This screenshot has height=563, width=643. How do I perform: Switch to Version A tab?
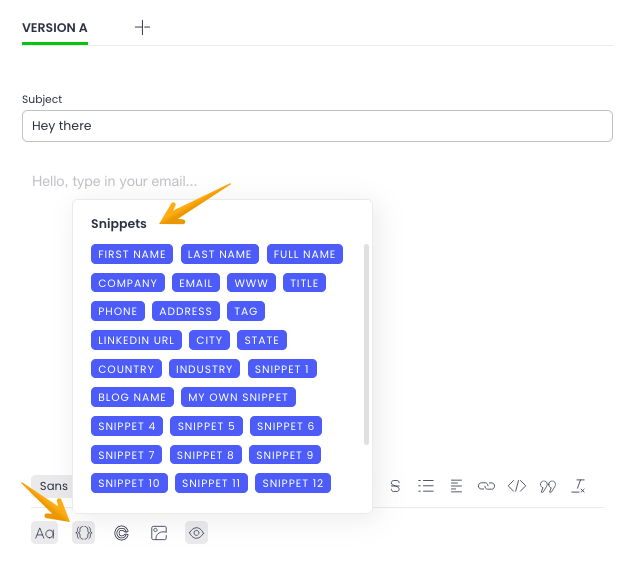tap(55, 28)
